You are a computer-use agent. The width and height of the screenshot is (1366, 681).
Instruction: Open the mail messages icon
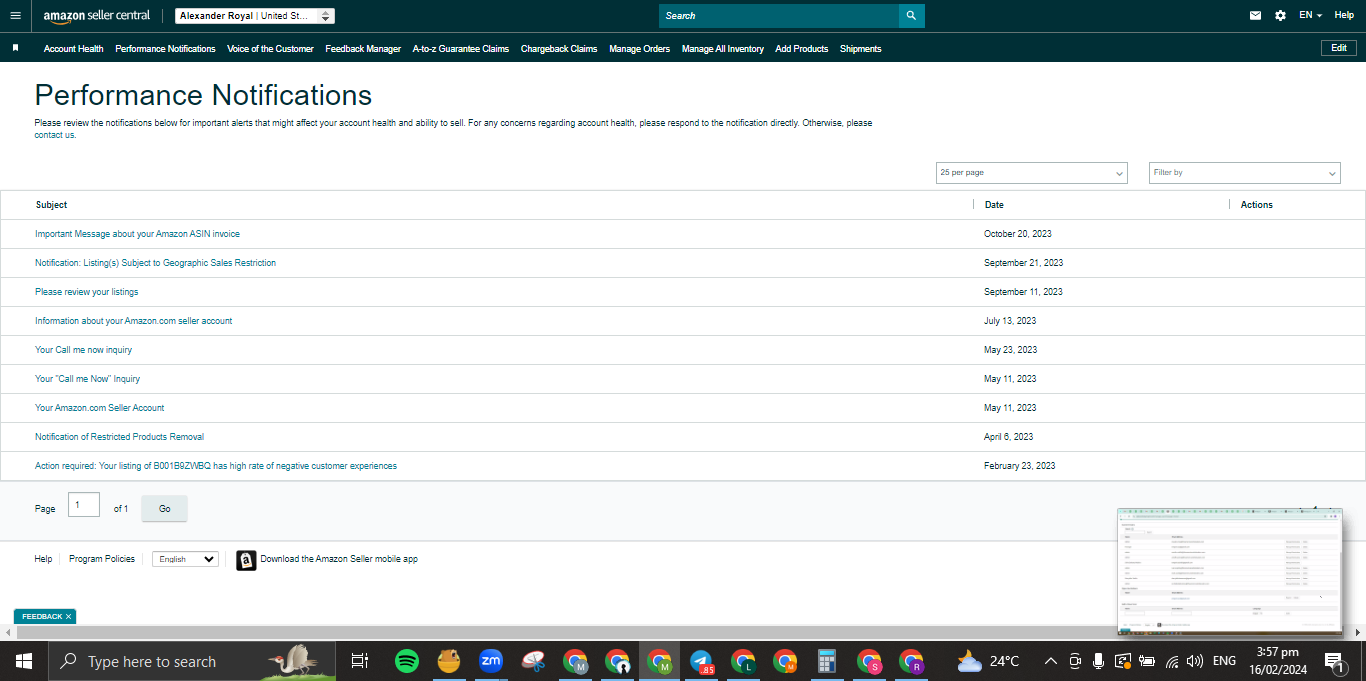point(1256,16)
